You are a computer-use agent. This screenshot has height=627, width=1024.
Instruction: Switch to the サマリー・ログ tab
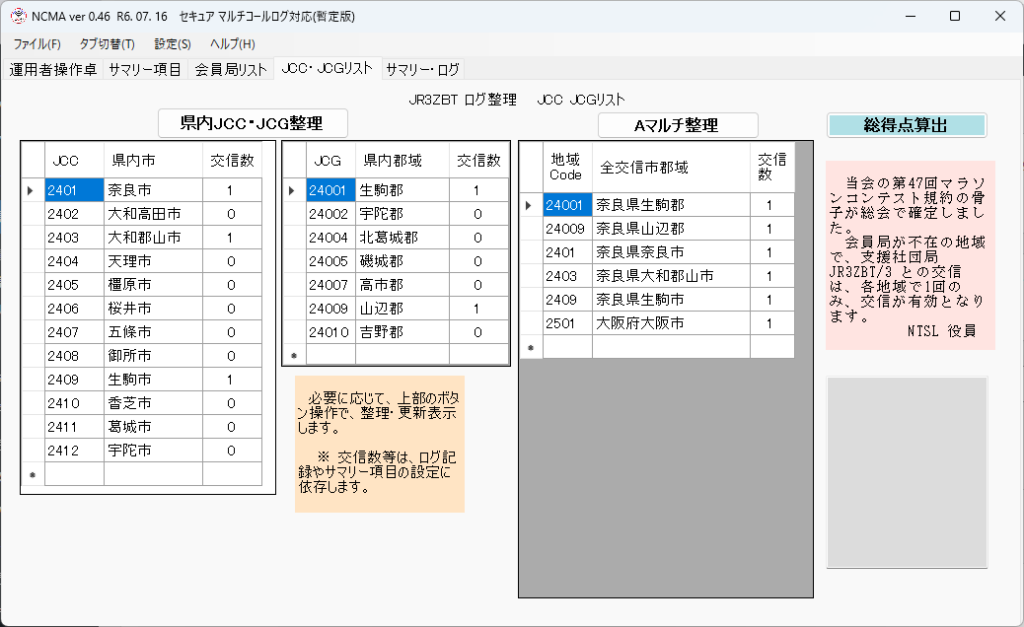tap(422, 69)
